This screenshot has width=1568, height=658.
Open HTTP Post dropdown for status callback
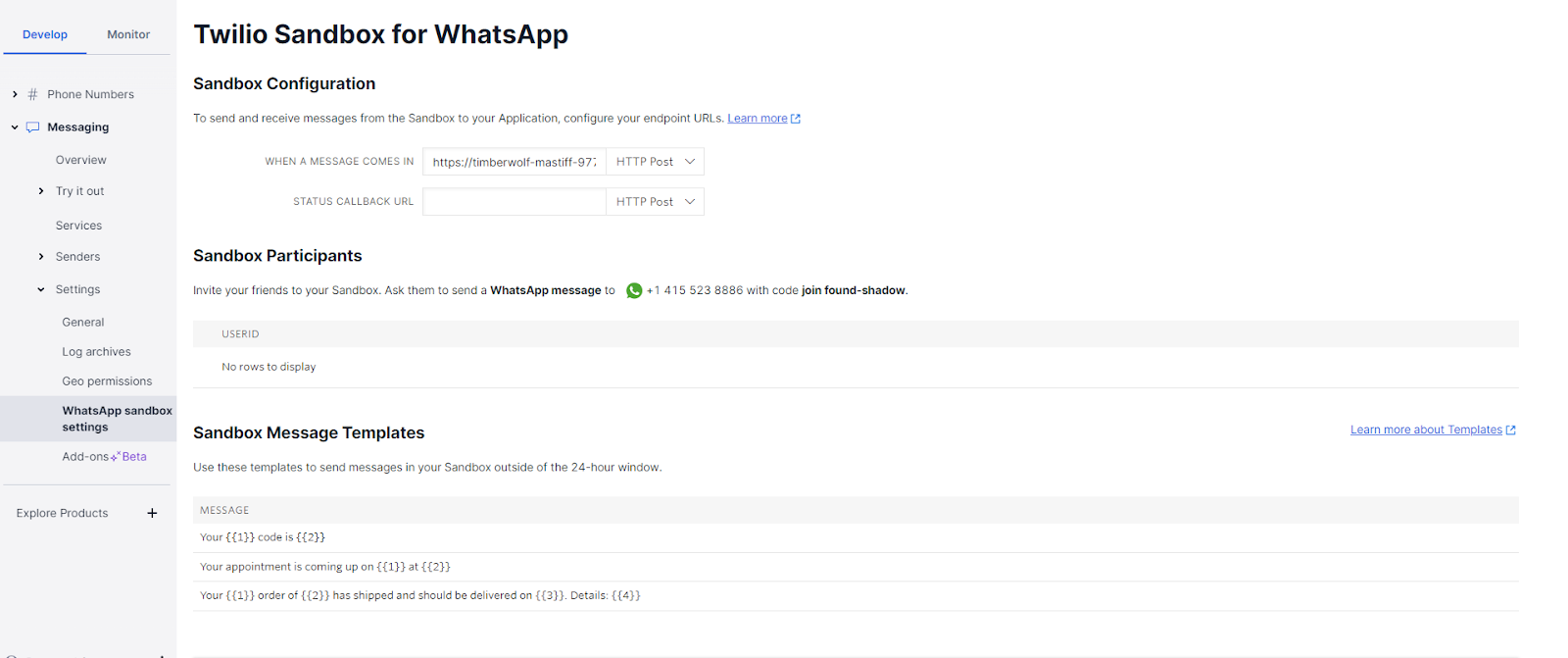pyautogui.click(x=655, y=202)
